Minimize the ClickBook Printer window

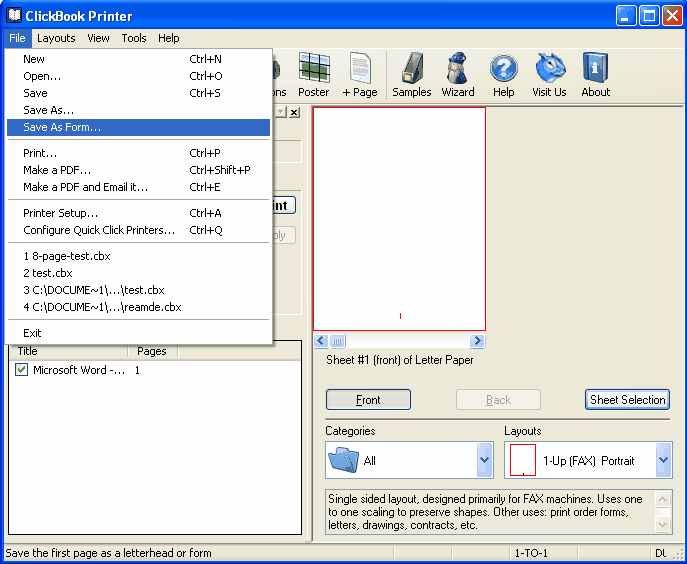tap(626, 16)
